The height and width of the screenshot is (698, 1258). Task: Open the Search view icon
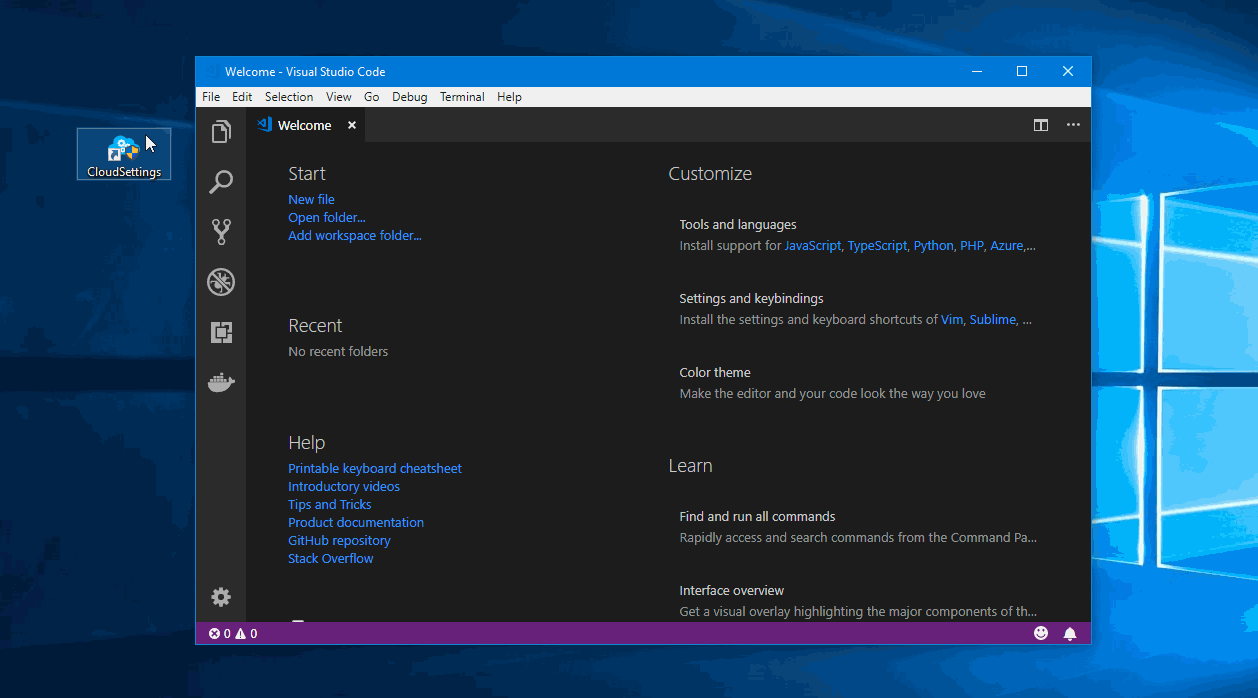pos(221,182)
